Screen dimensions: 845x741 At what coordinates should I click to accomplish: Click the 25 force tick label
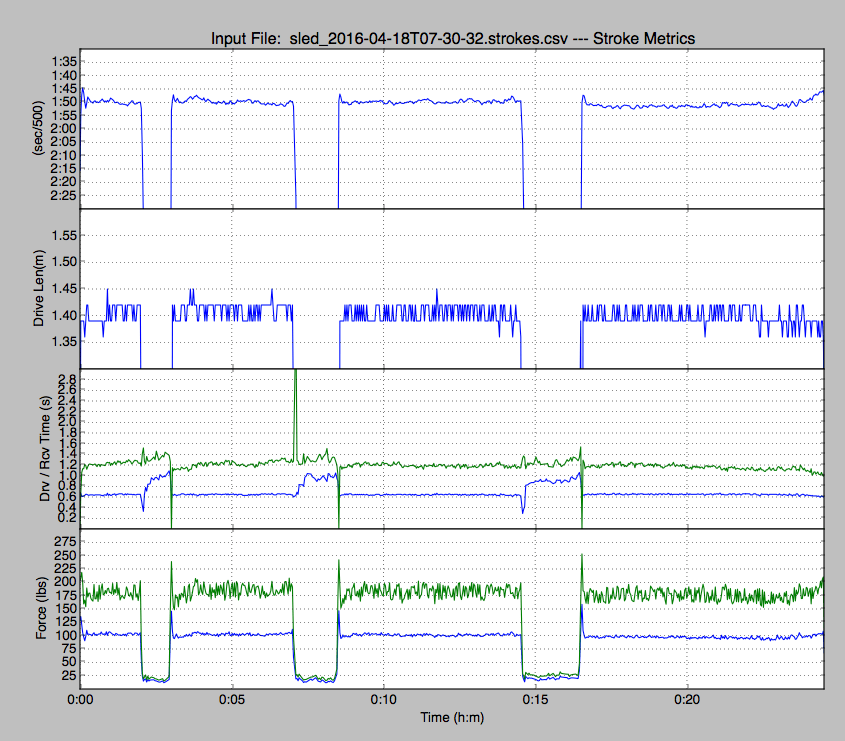click(x=67, y=676)
